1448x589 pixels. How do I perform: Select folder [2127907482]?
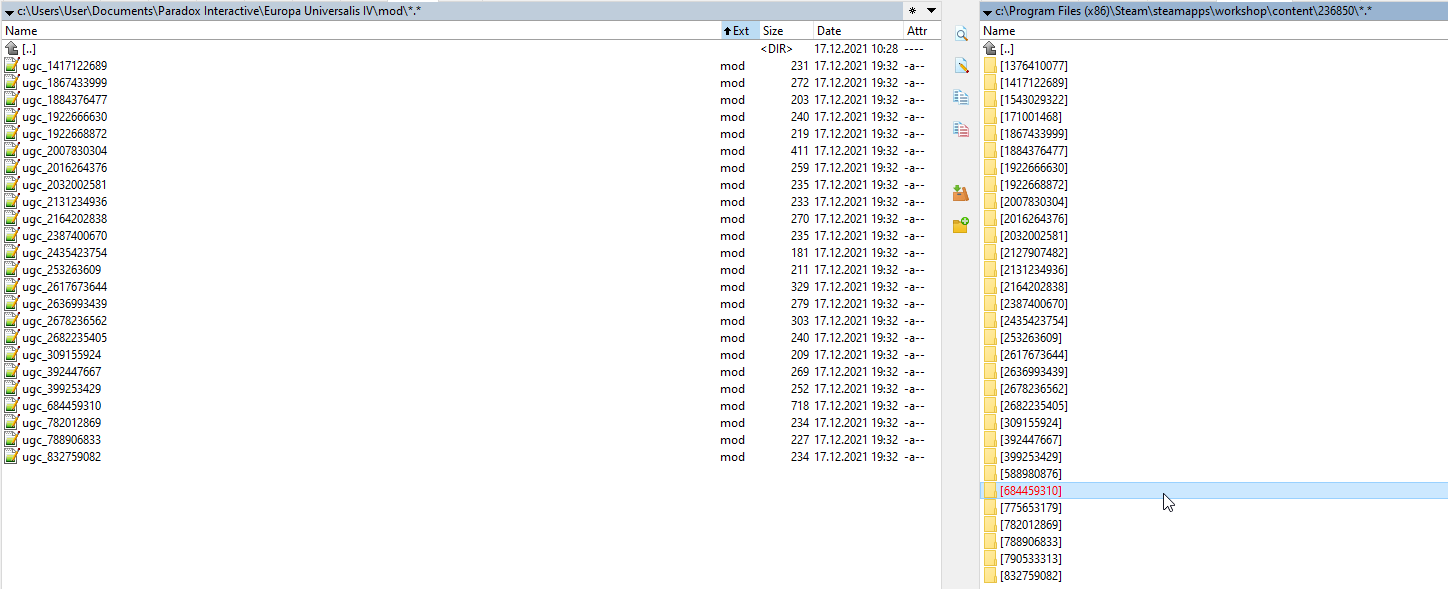tap(1214, 253)
